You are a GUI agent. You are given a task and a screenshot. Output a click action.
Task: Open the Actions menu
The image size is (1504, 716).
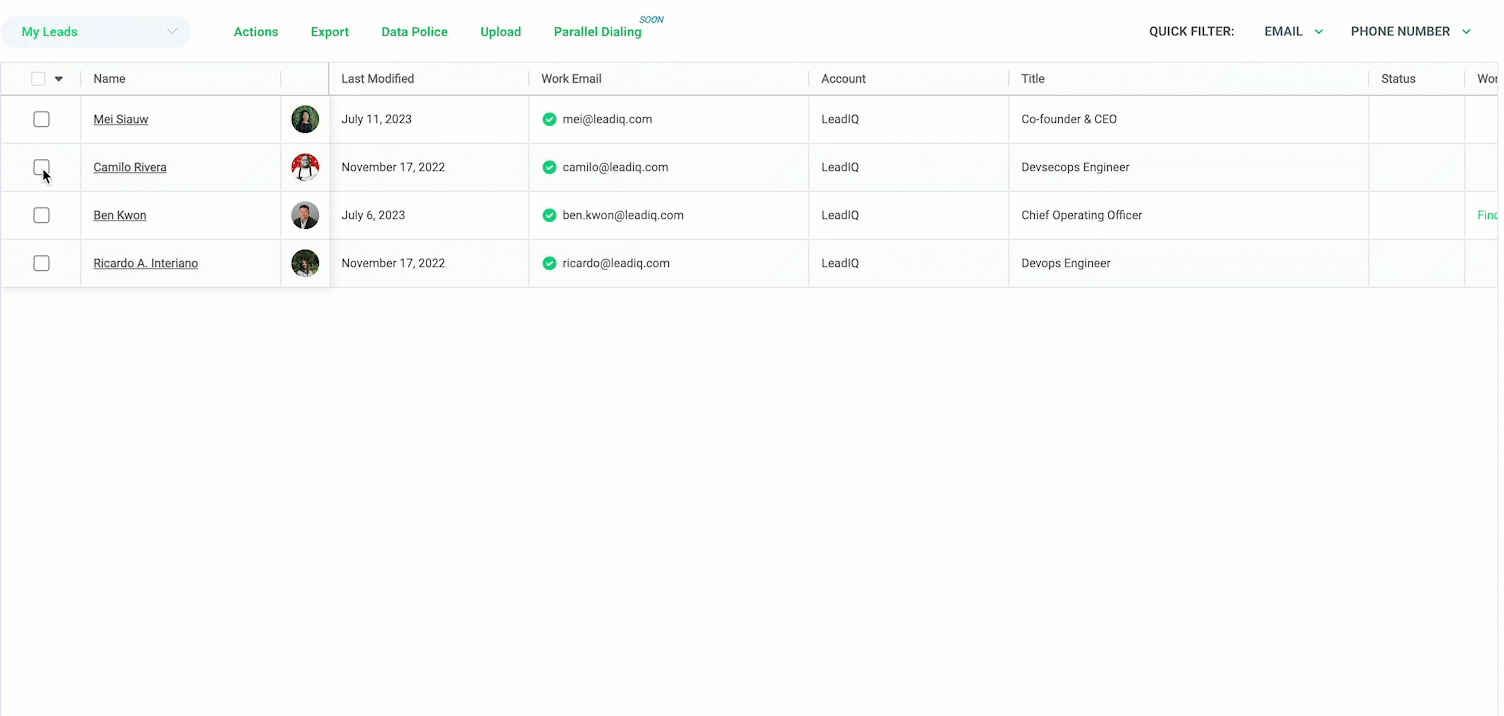(256, 32)
